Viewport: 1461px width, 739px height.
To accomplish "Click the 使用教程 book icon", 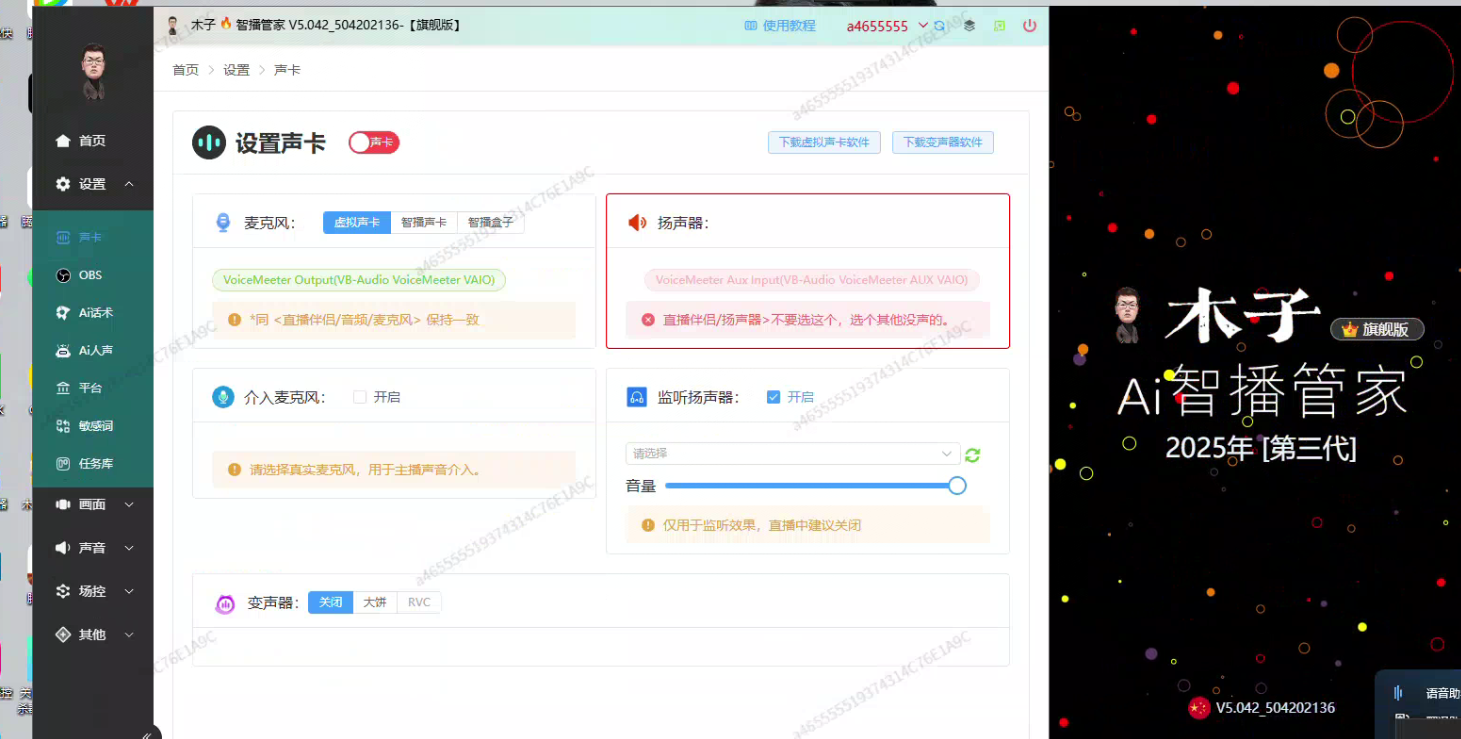I will [x=751, y=26].
